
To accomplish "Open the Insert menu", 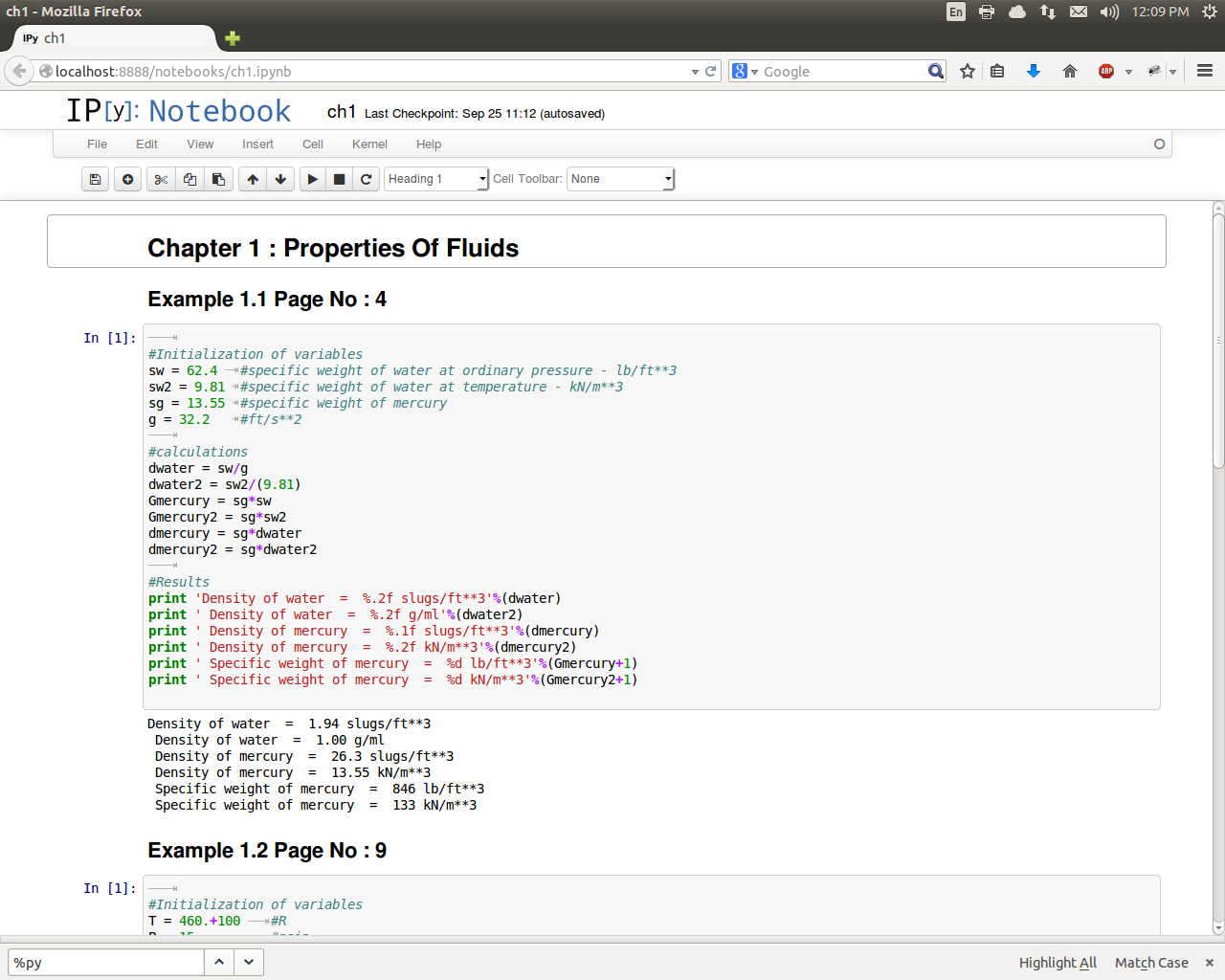I will point(257,145).
